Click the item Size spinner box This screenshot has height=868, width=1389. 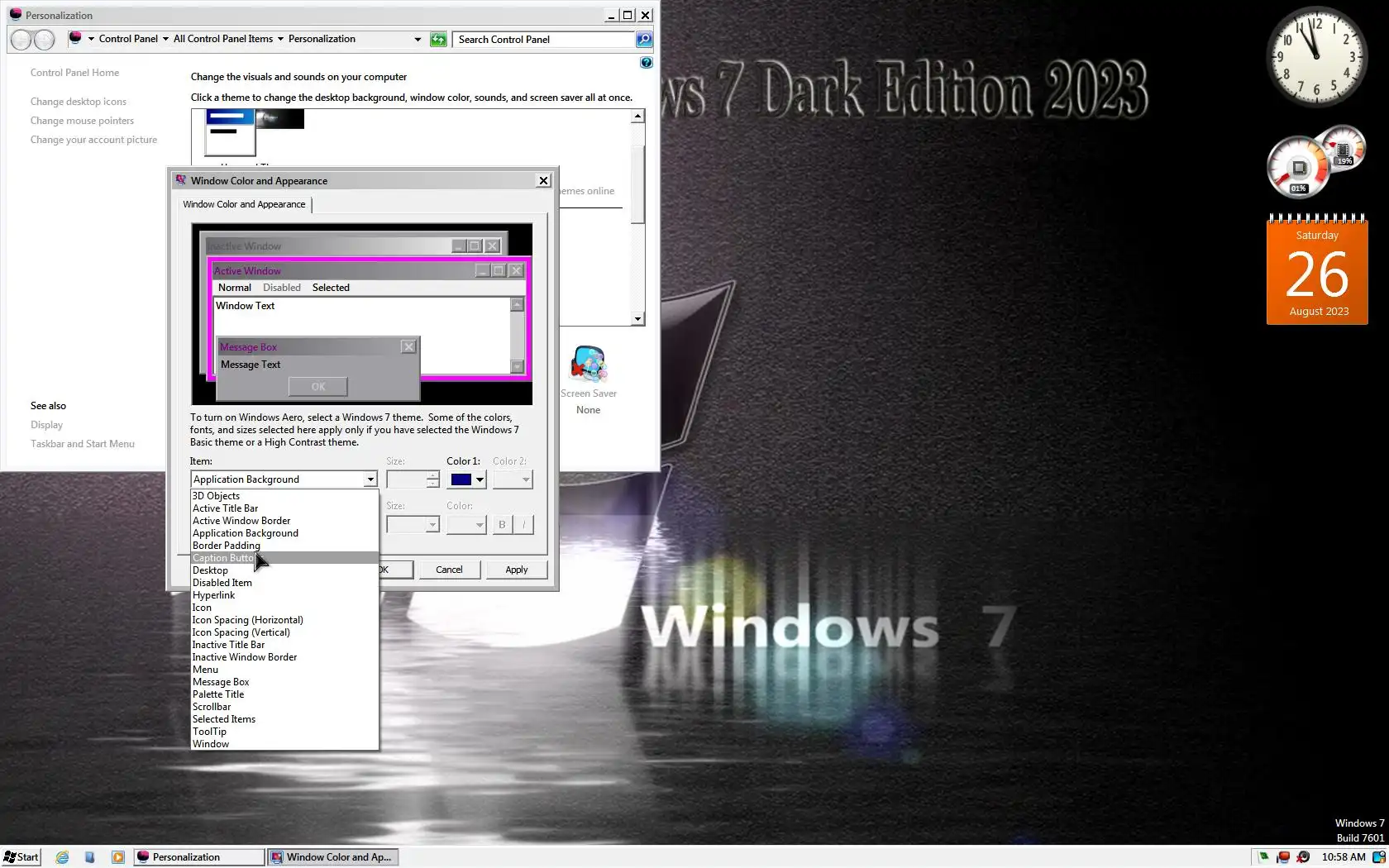click(413, 479)
